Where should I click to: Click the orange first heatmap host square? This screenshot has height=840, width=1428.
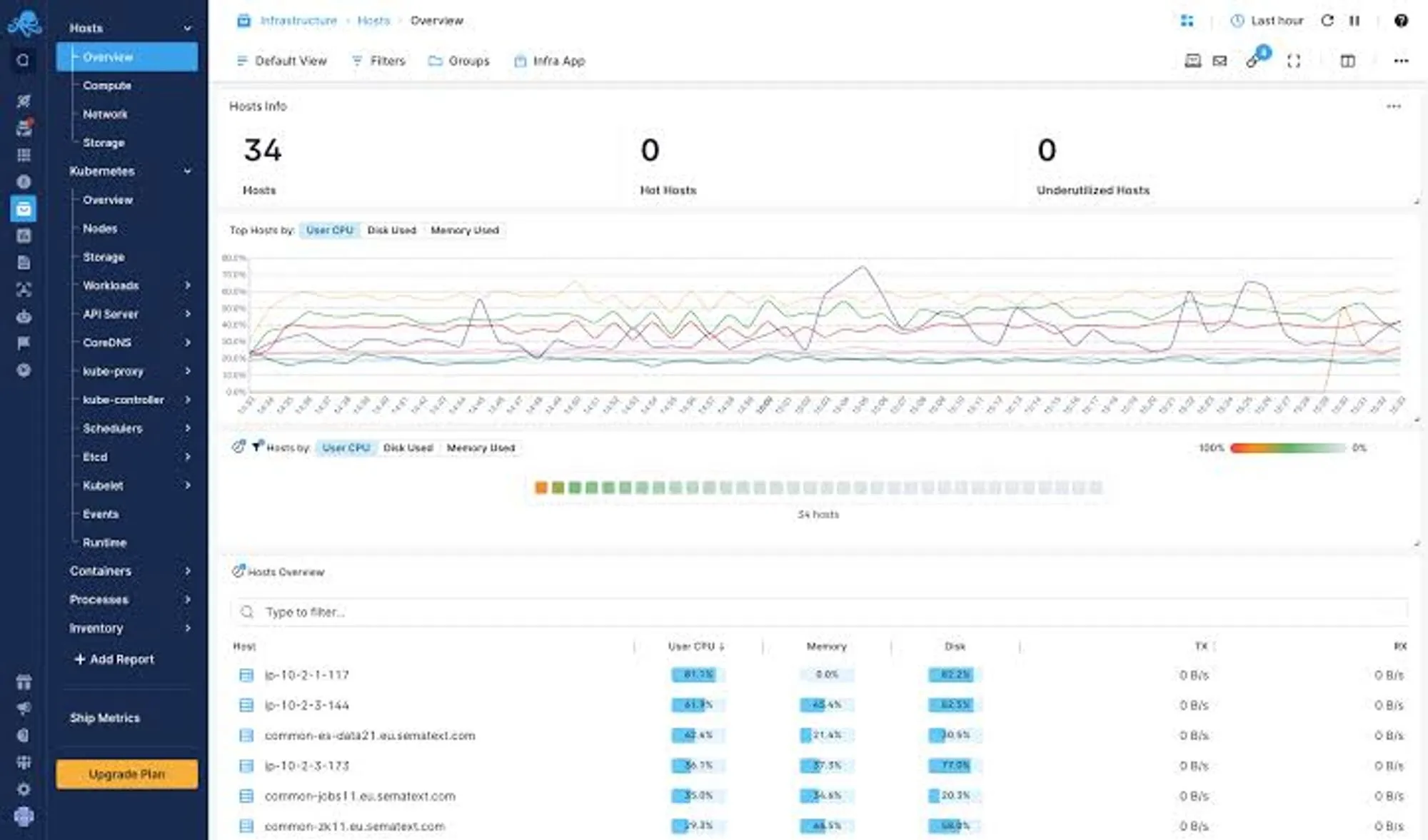point(541,488)
